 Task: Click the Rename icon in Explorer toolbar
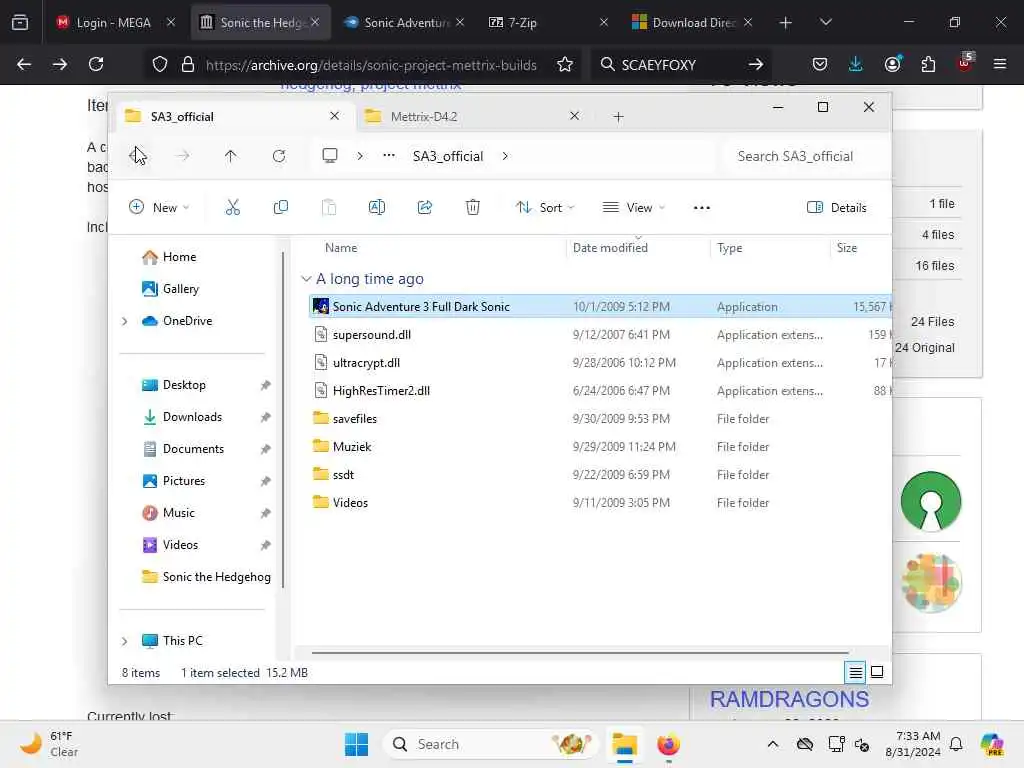tap(377, 208)
